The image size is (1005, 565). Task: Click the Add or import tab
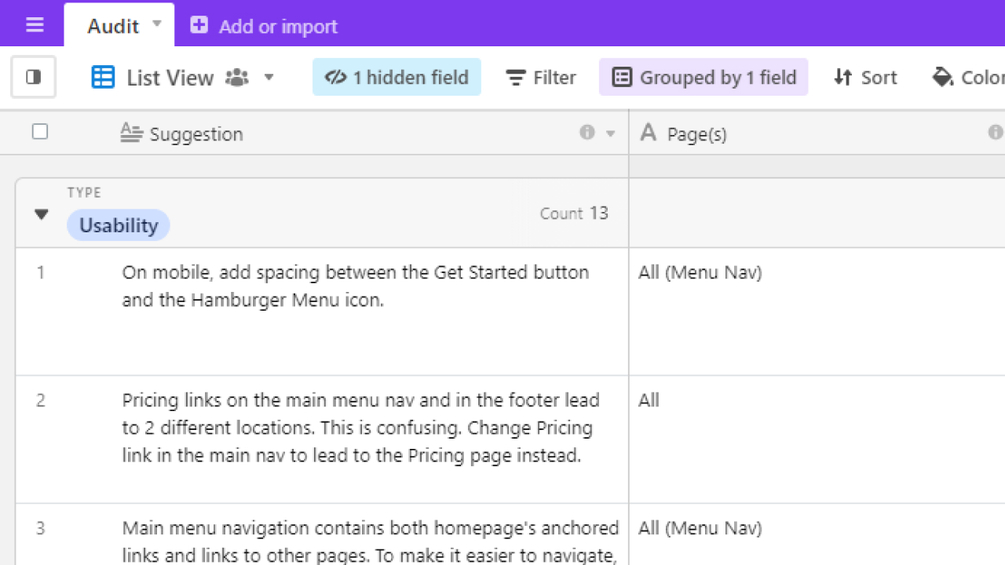click(277, 26)
